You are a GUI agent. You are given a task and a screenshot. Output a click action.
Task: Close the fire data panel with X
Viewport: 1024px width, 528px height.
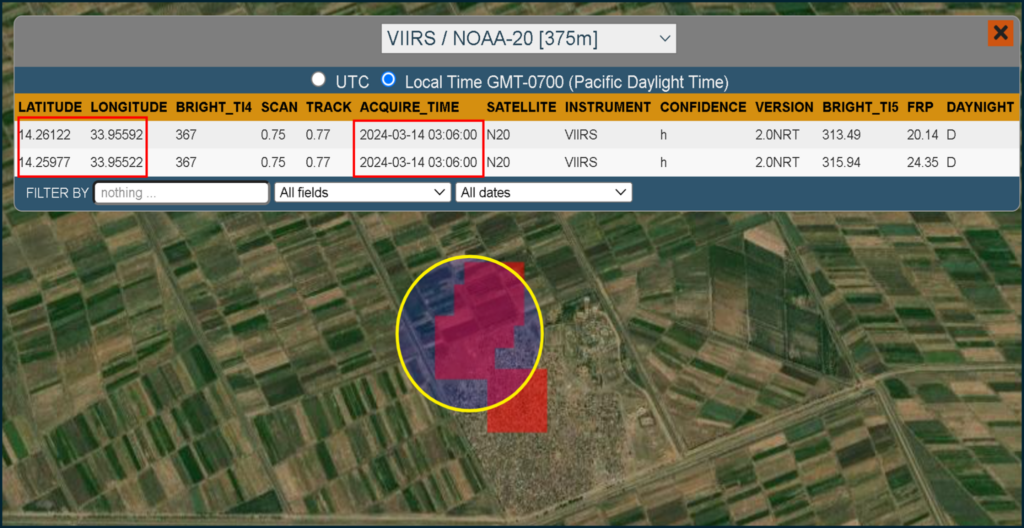[1000, 33]
